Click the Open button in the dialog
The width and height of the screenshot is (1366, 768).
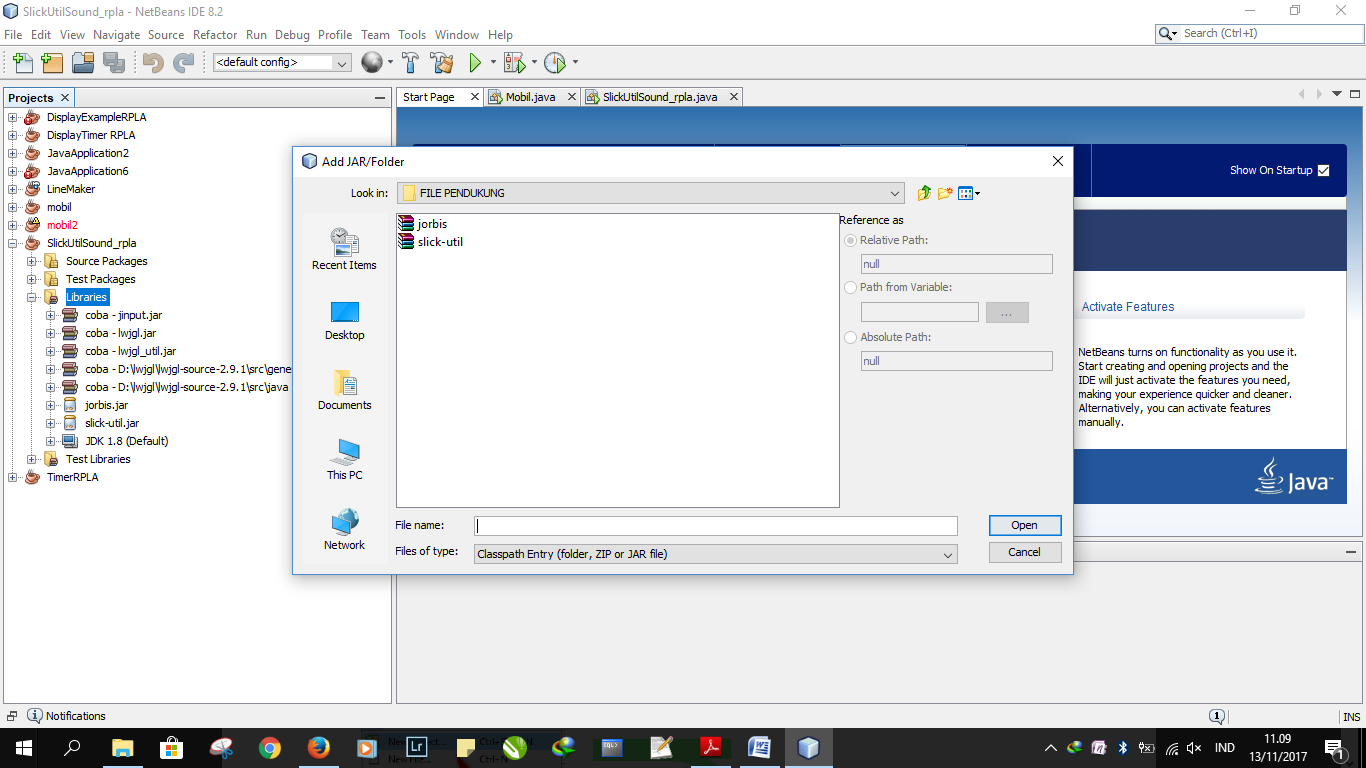[1025, 525]
